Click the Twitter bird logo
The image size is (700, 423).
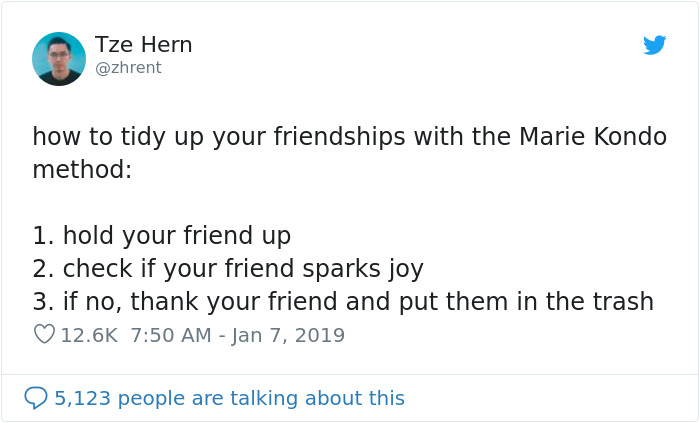(654, 45)
